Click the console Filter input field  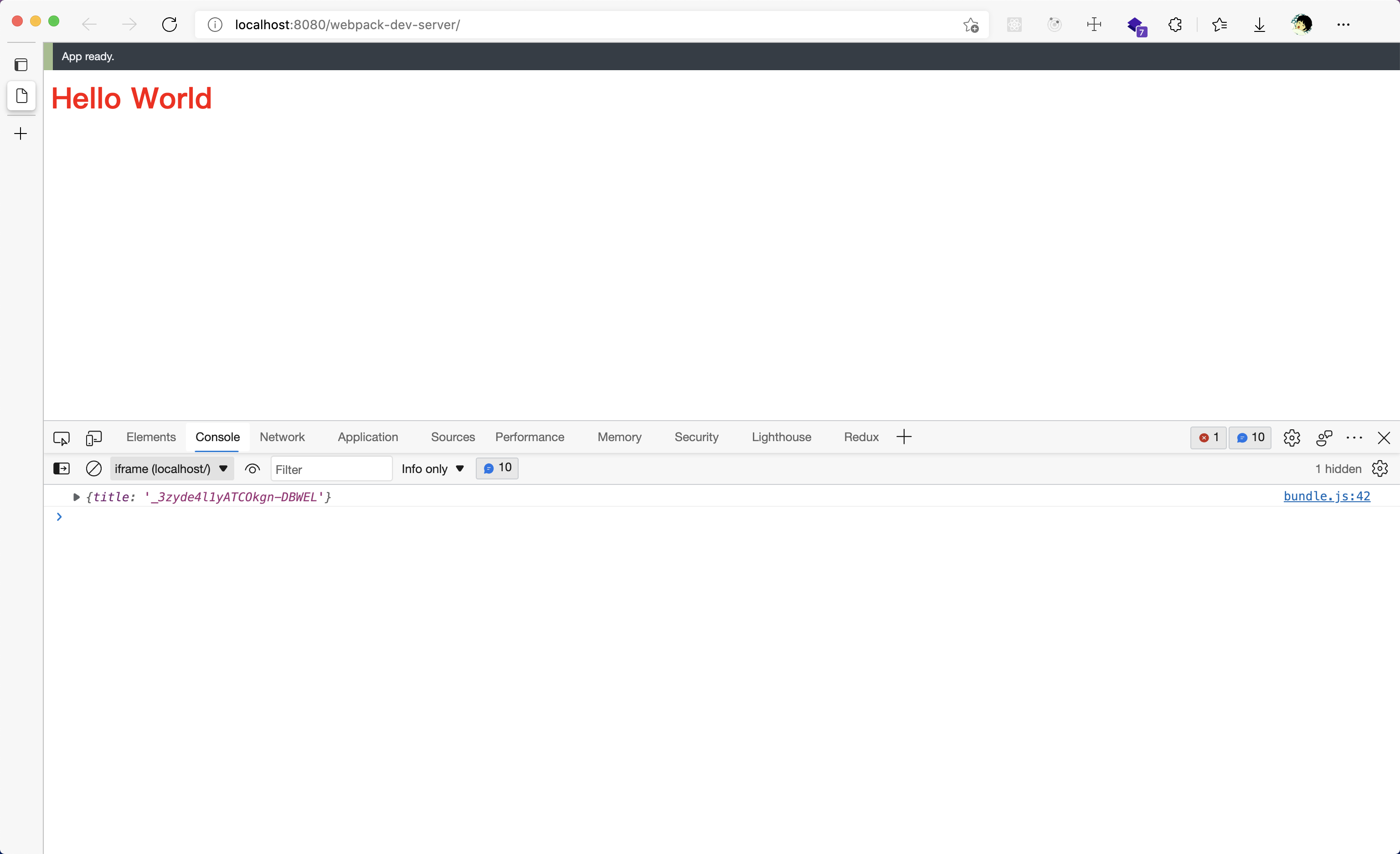coord(331,469)
